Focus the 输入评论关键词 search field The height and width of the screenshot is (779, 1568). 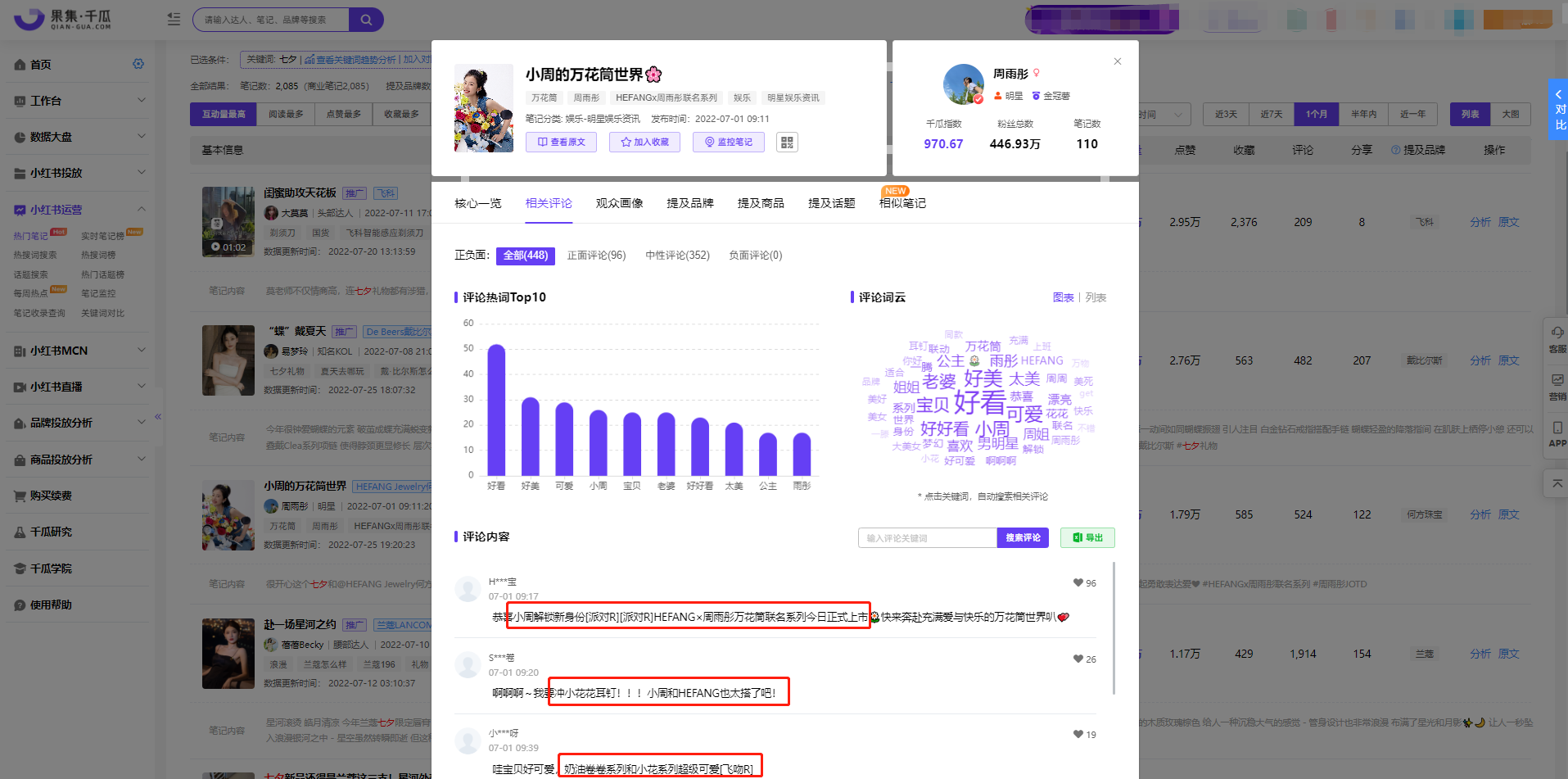(928, 538)
